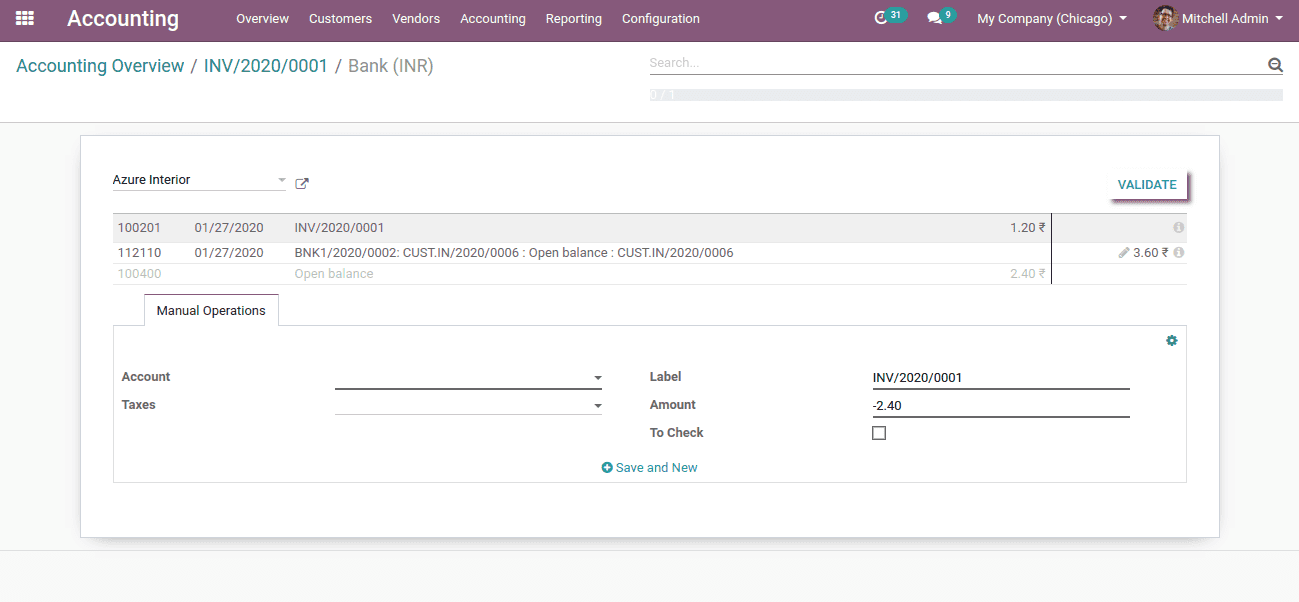
Task: Click the Amount field -2.40
Action: (1001, 406)
